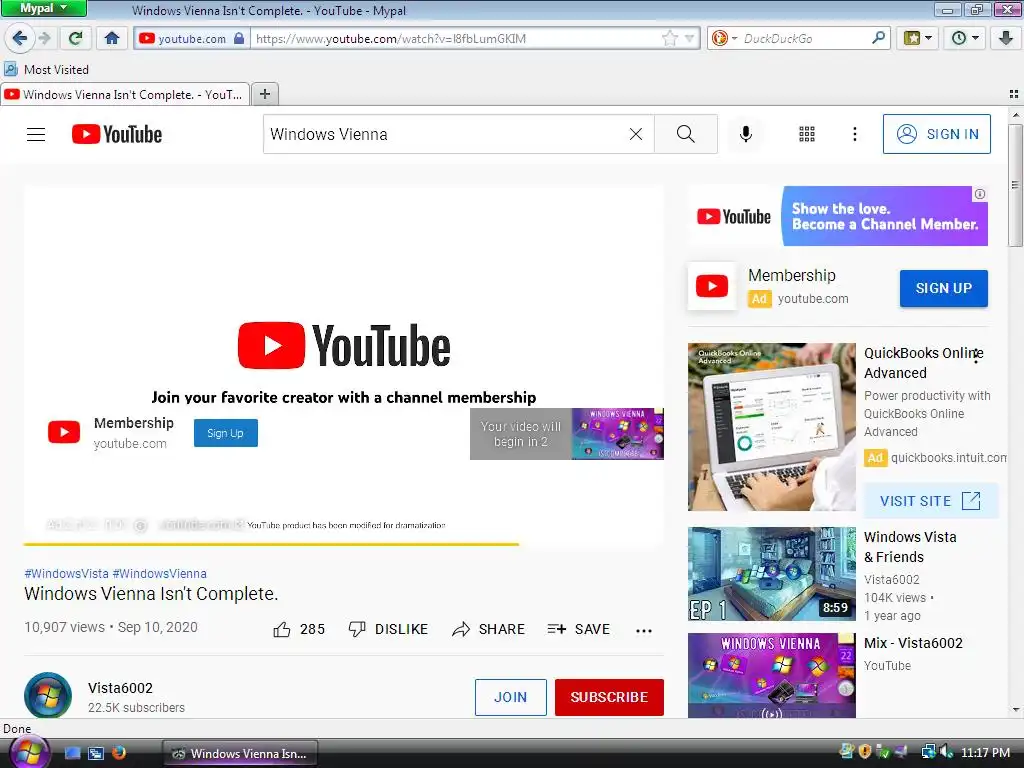Screen dimensions: 1024x768
Task: Click #WindowsVienna hashtag link
Action: [159, 573]
